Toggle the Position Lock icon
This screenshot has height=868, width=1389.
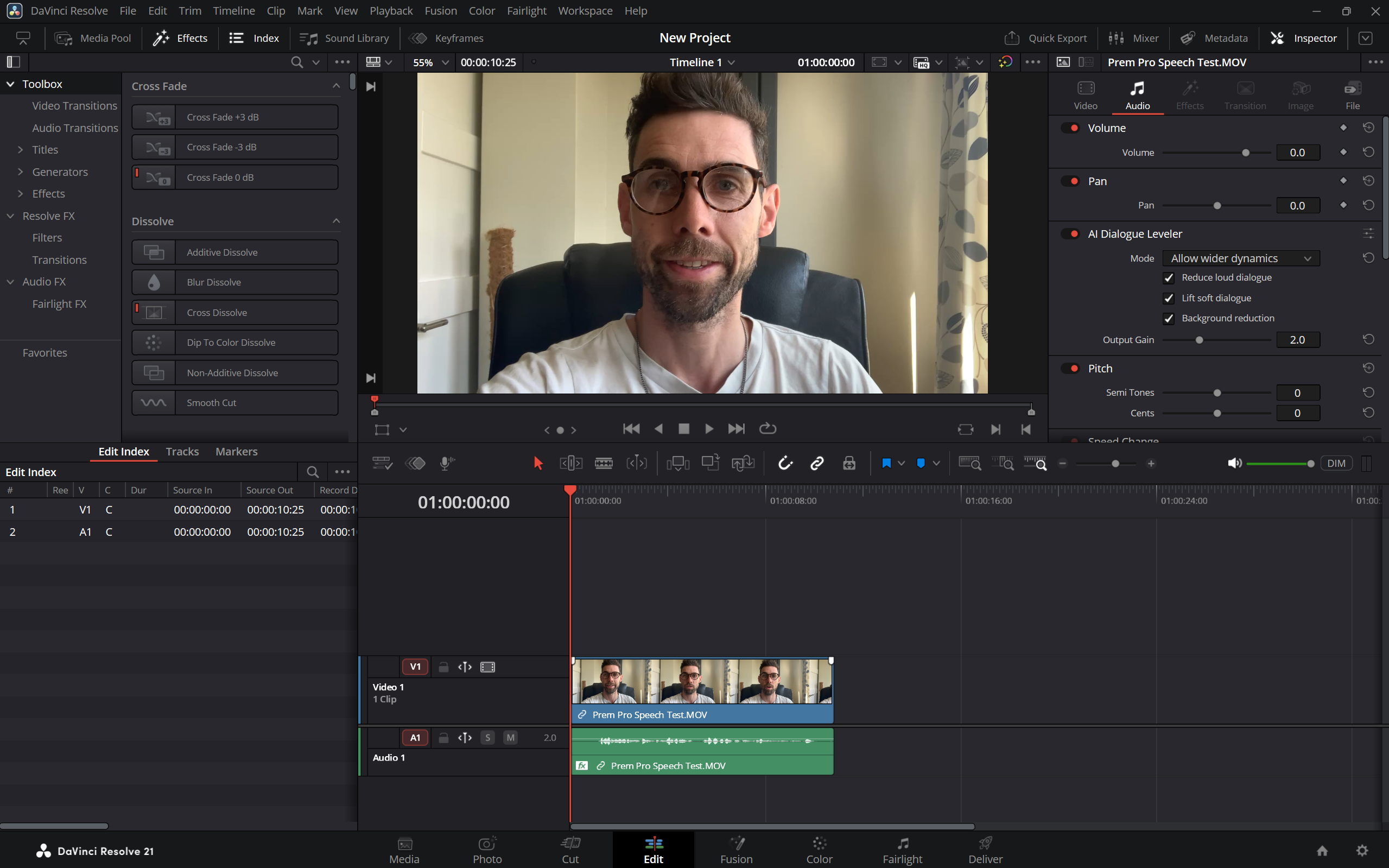coord(849,463)
